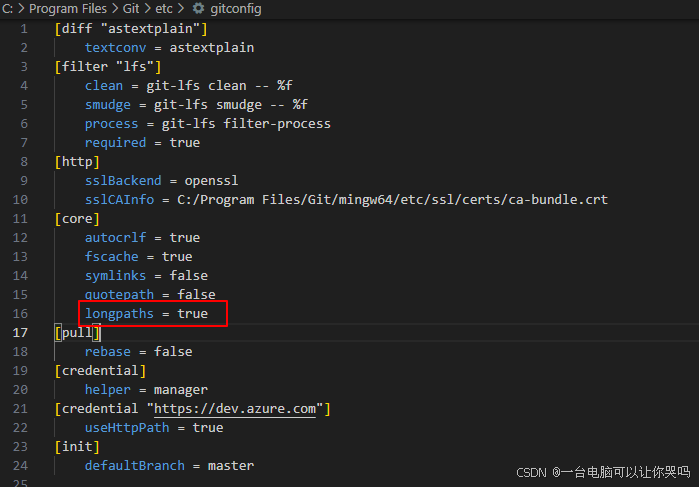Open the 'Git' breadcrumb segment

[131, 8]
